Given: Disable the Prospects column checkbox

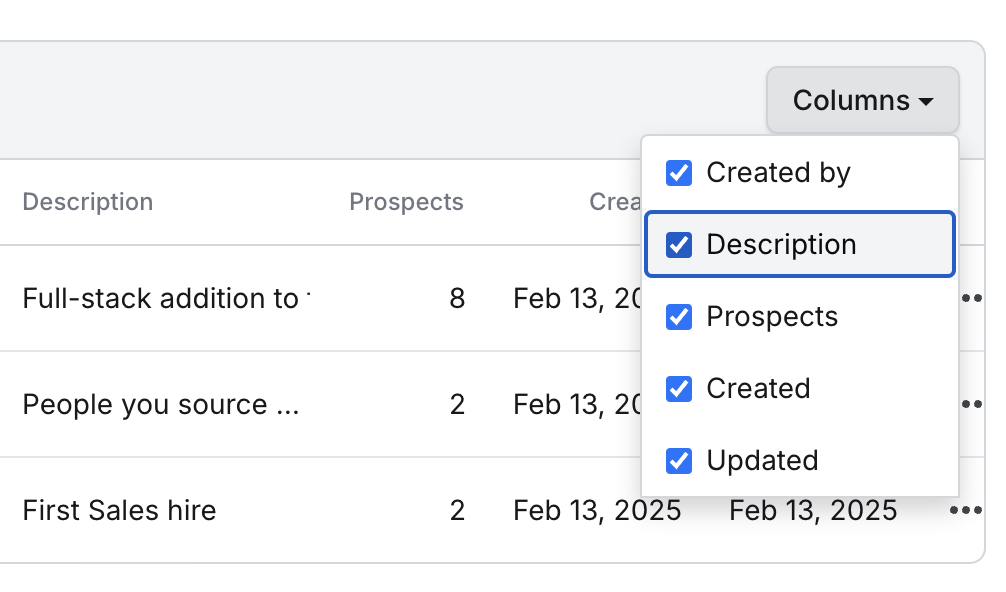Looking at the screenshot, I should pos(679,316).
